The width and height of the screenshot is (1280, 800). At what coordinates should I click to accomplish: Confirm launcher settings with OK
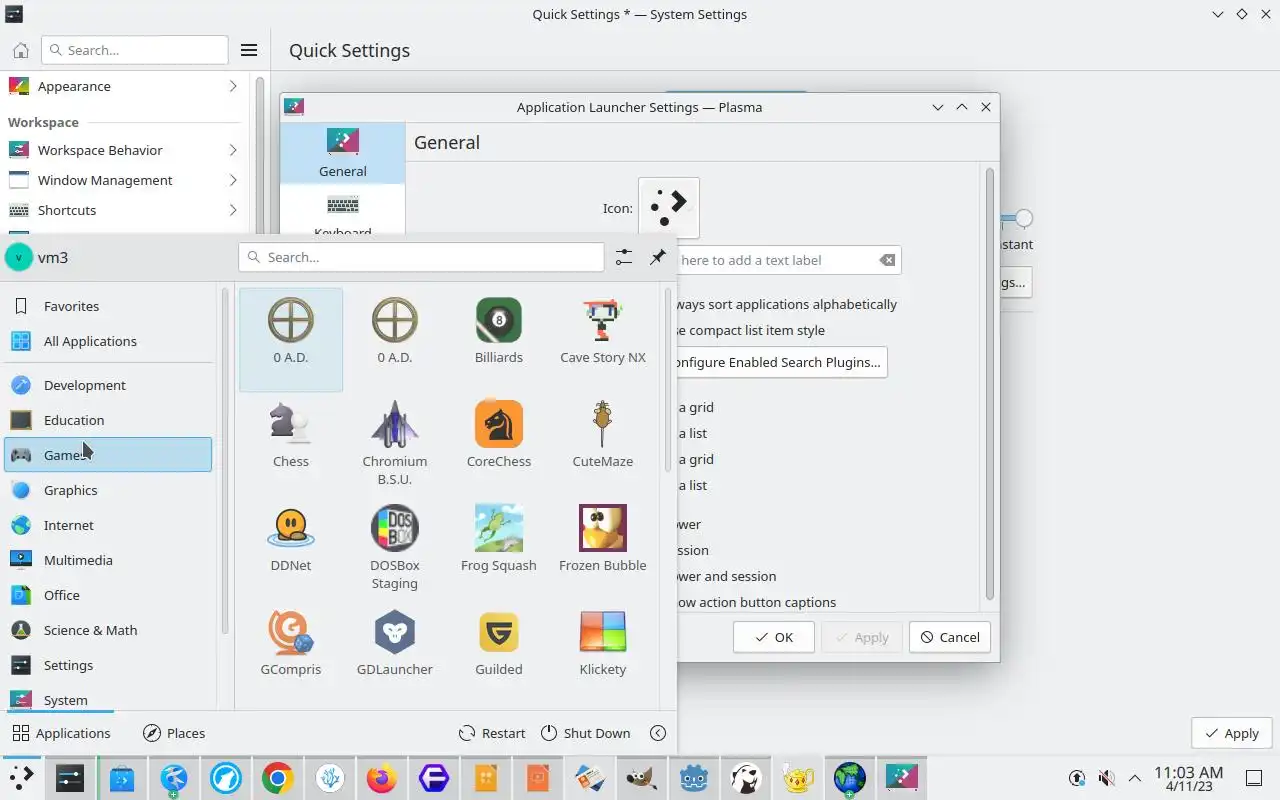pyautogui.click(x=774, y=637)
